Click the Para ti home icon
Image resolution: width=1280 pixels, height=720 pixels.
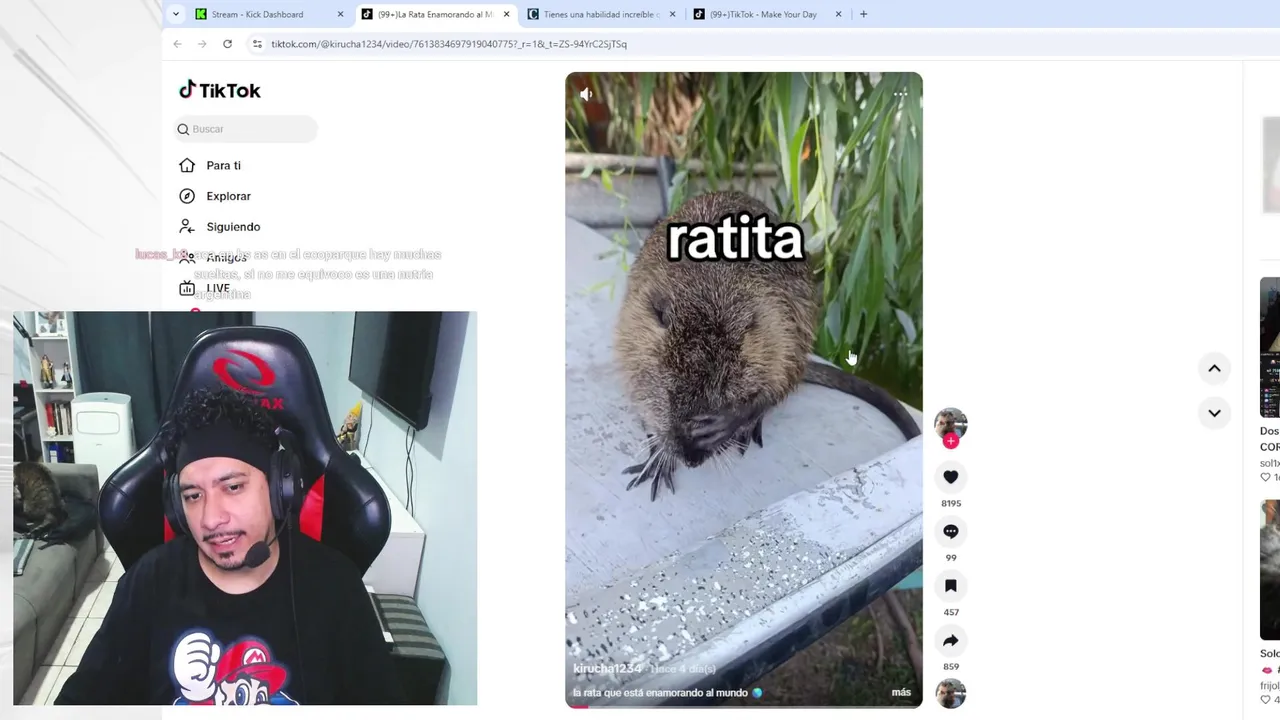click(187, 165)
